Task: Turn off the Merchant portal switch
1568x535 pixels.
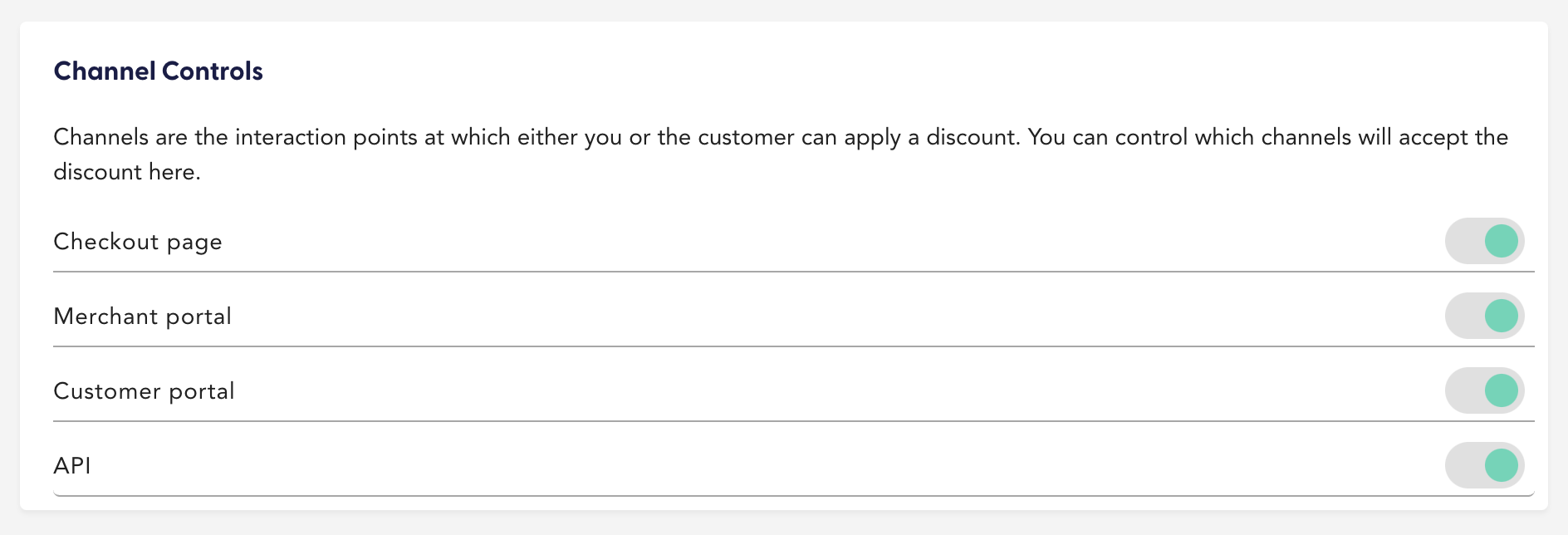Action: (1486, 316)
